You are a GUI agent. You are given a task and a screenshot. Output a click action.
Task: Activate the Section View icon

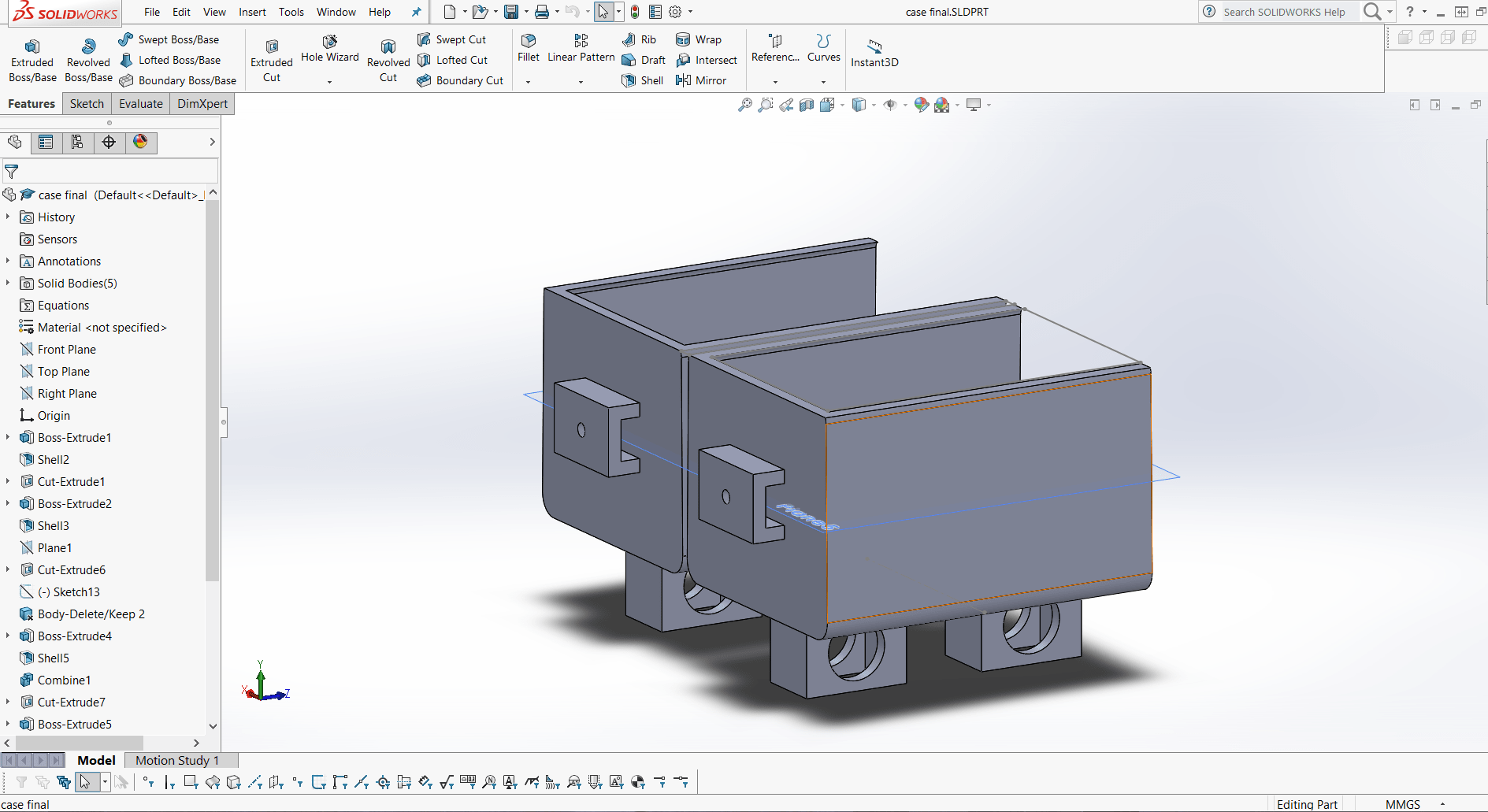pos(807,105)
